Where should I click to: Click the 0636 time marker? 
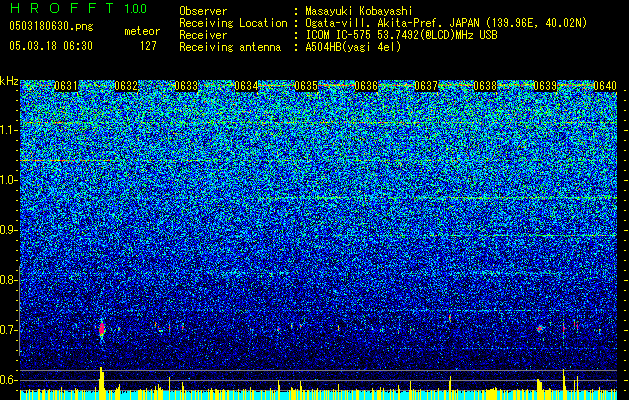pyautogui.click(x=366, y=86)
